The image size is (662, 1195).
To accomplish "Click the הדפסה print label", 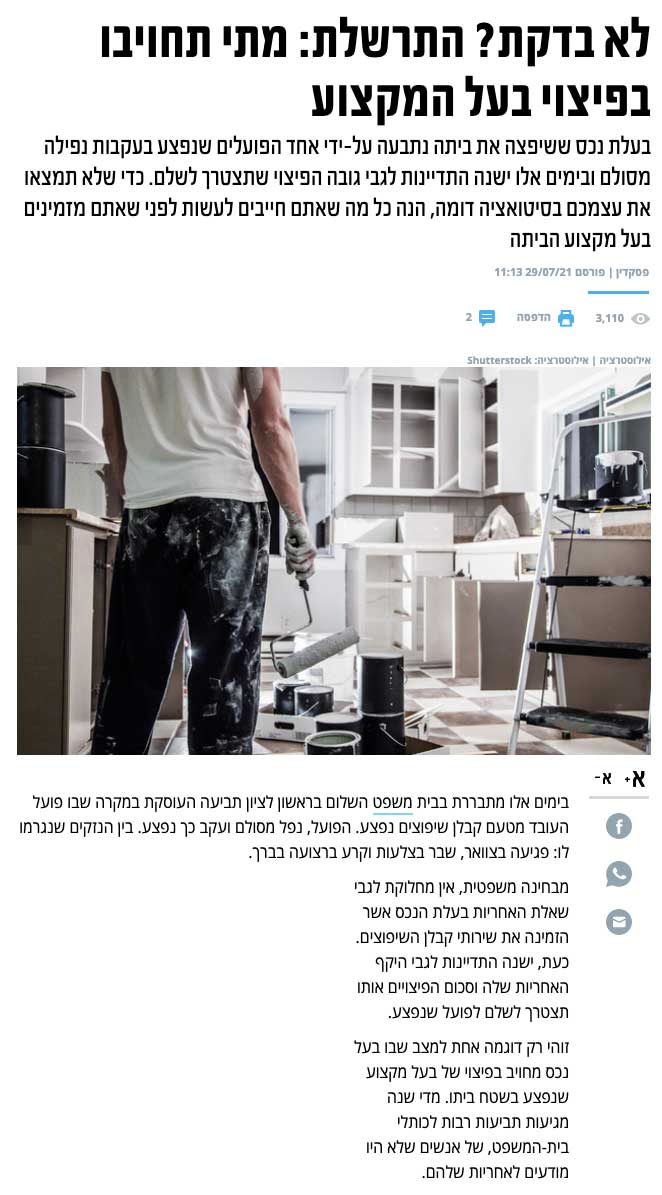I will pos(534,318).
